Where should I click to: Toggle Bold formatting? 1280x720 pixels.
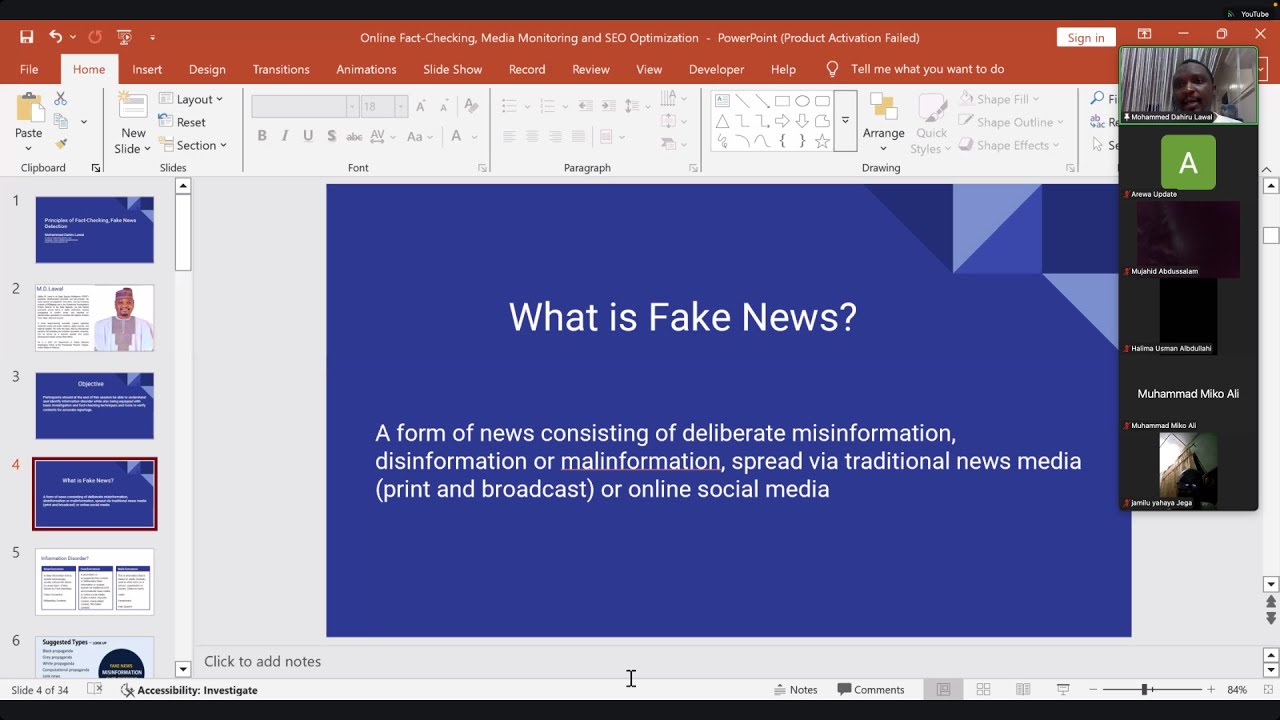pyautogui.click(x=262, y=136)
